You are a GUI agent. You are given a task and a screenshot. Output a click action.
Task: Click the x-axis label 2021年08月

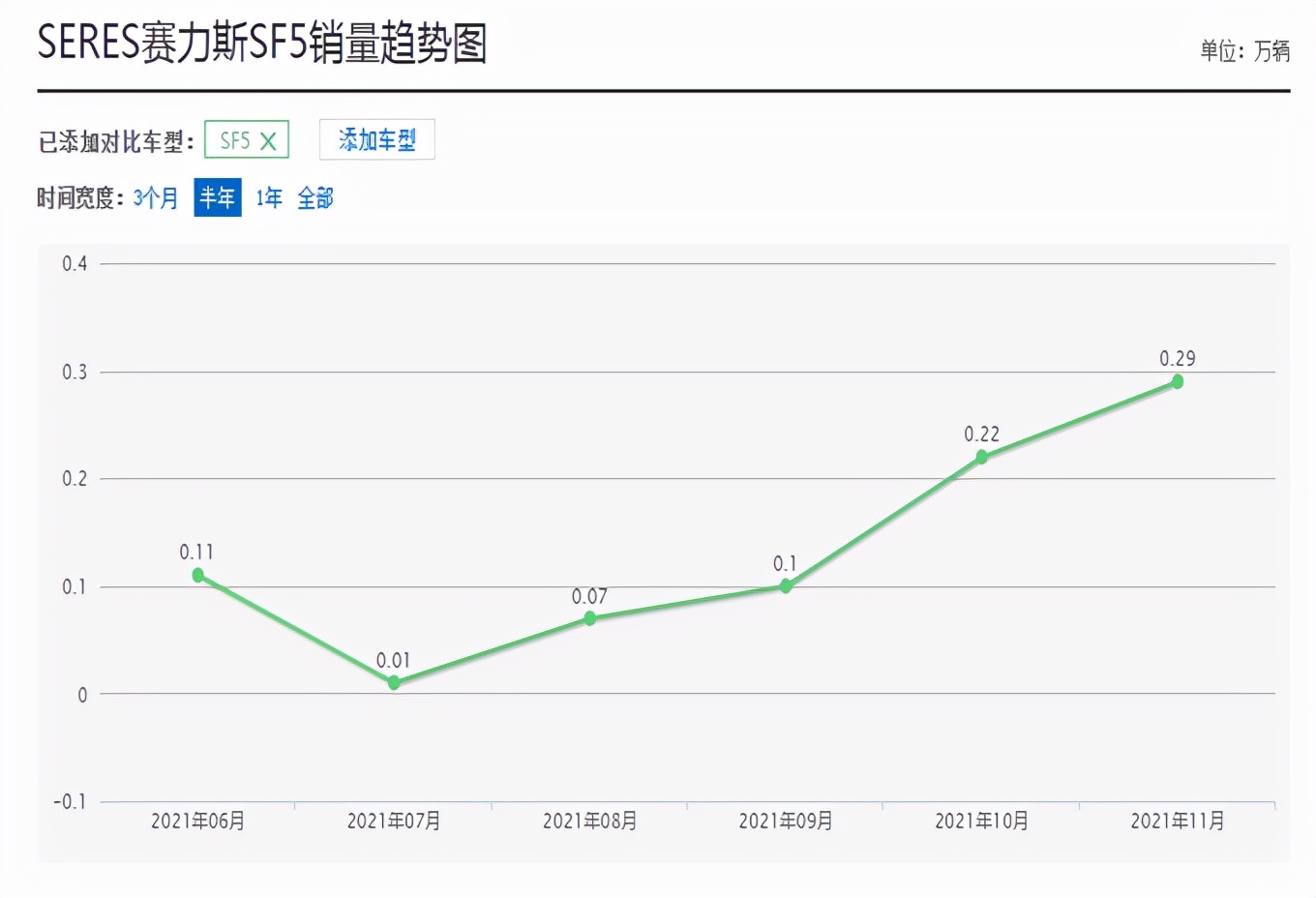tap(590, 821)
